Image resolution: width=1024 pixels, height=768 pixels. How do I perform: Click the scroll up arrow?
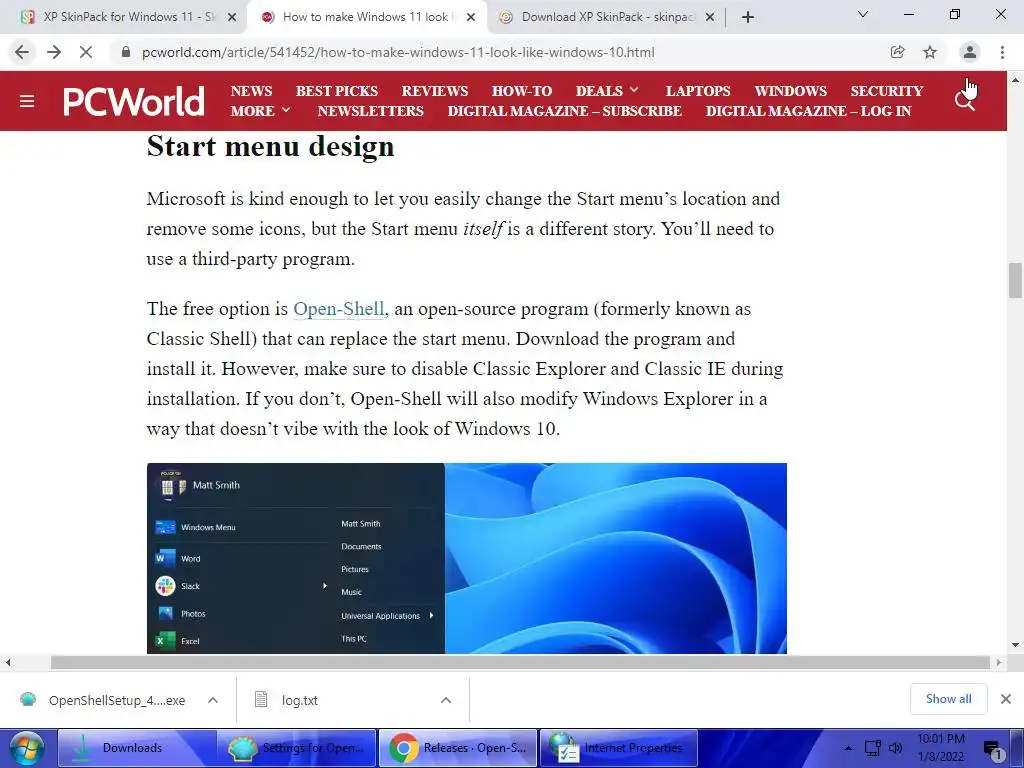[1015, 80]
